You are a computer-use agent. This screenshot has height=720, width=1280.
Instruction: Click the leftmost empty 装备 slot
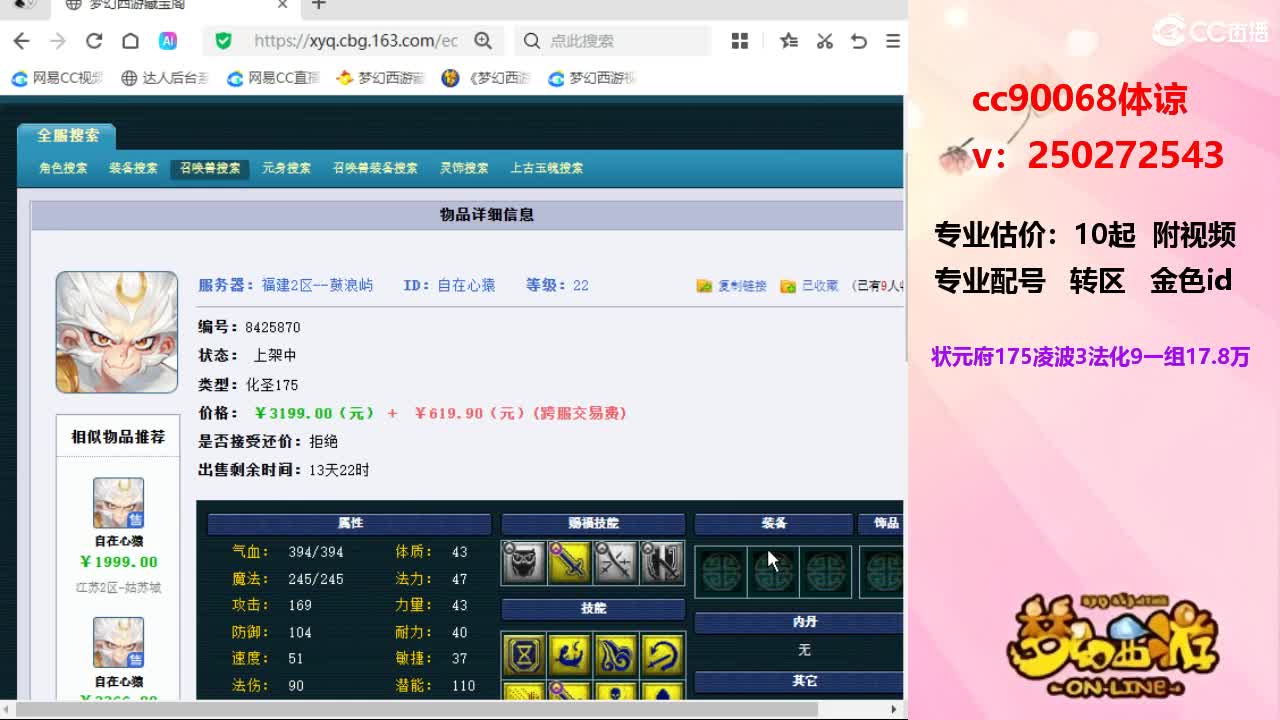(x=721, y=572)
